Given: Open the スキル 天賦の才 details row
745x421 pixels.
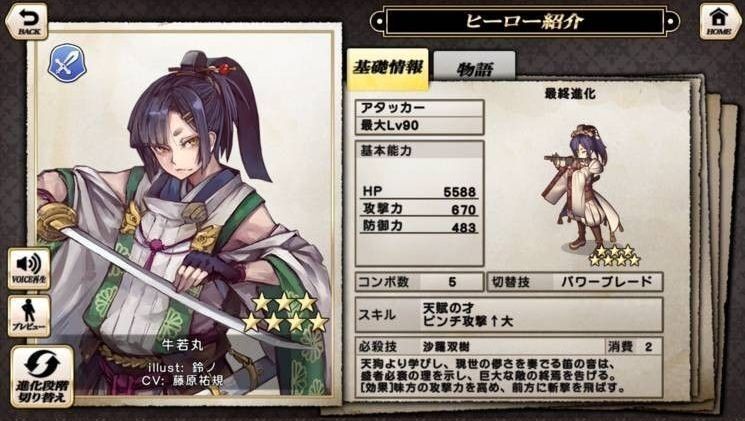Looking at the screenshot, I should [x=509, y=315].
